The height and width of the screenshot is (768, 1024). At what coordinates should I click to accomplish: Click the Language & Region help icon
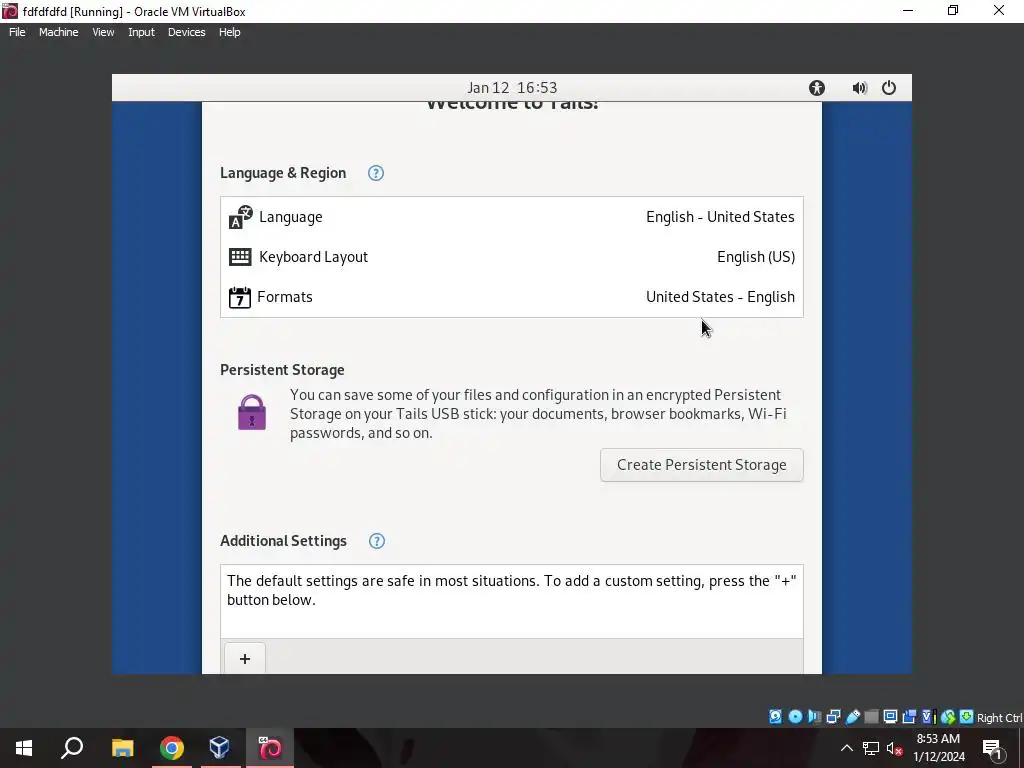376,173
